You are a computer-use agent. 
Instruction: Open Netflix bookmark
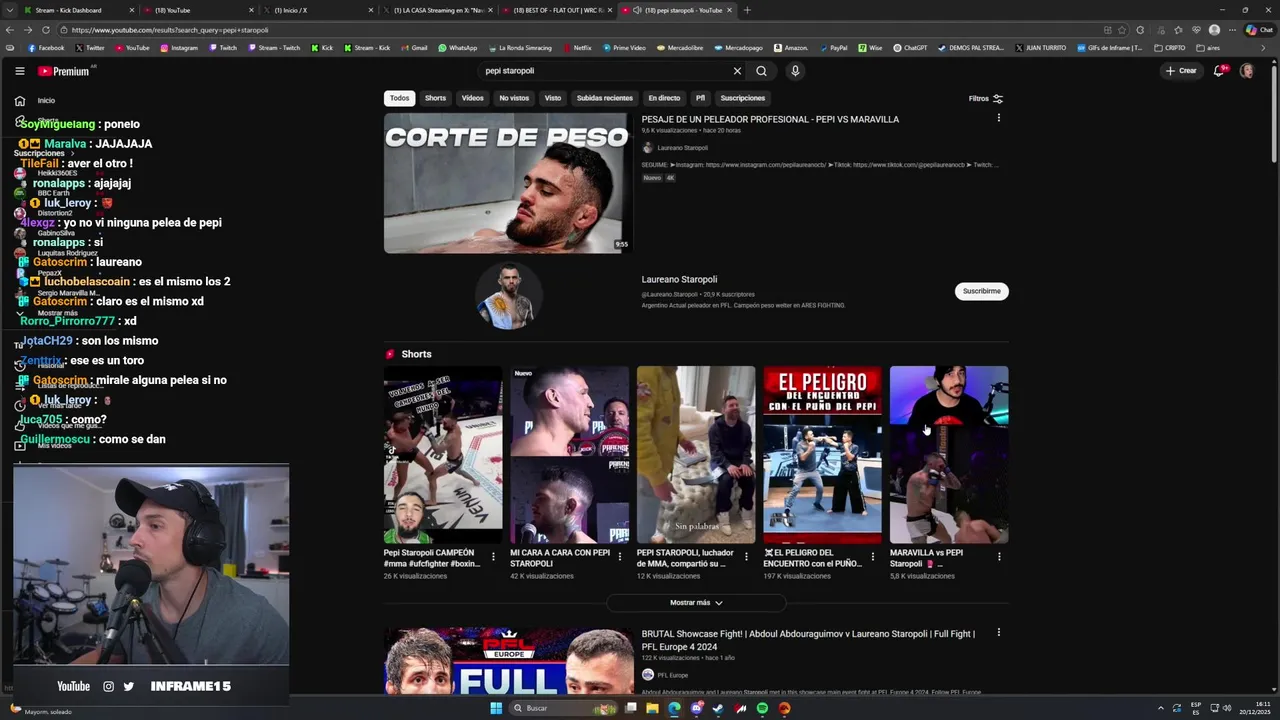click(x=577, y=48)
